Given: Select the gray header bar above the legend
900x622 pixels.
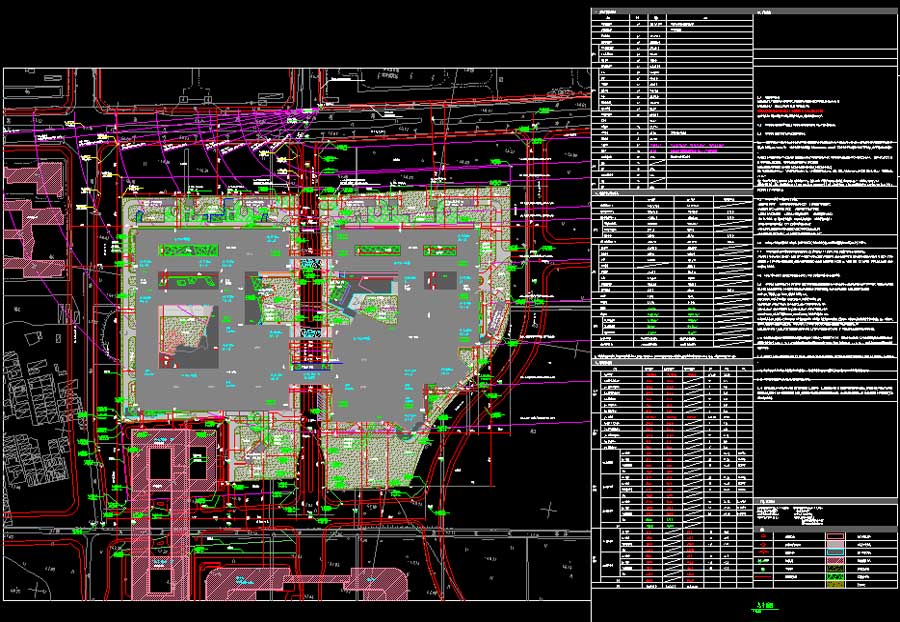Looking at the screenshot, I should [825, 529].
